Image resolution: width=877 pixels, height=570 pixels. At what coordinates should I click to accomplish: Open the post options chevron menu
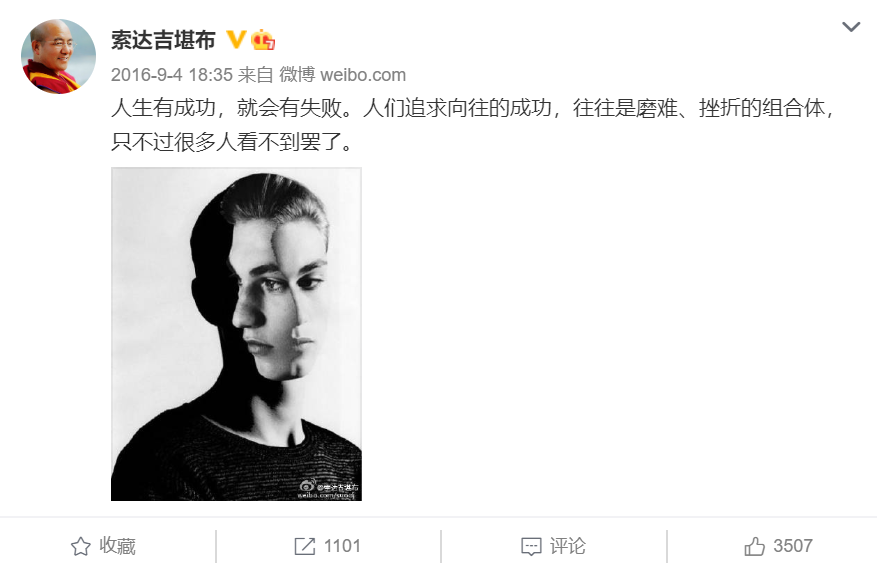pos(851,26)
